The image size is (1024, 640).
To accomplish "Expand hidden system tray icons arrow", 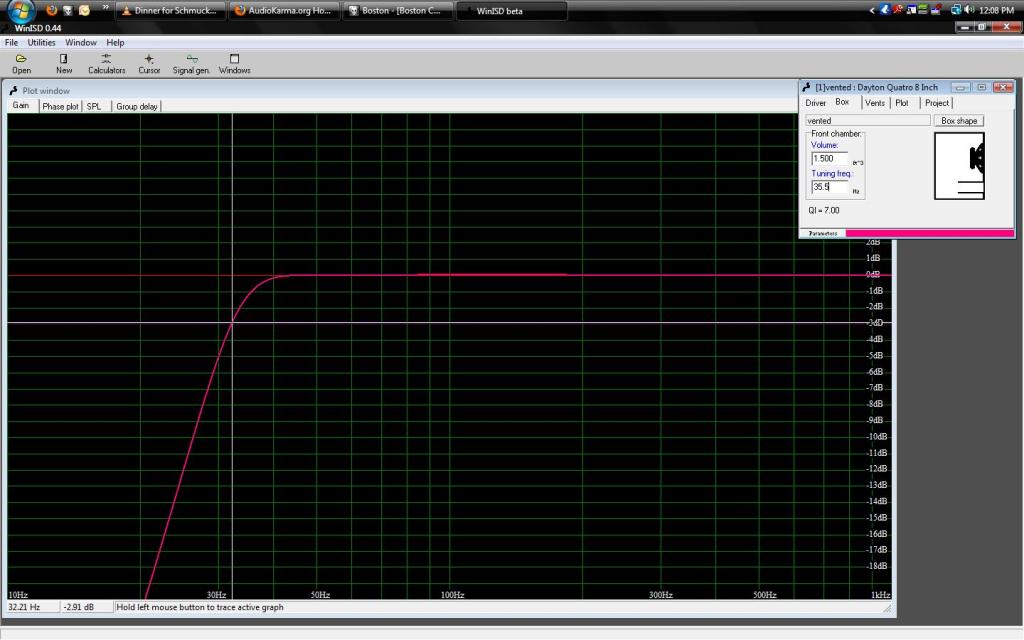I will tap(872, 10).
